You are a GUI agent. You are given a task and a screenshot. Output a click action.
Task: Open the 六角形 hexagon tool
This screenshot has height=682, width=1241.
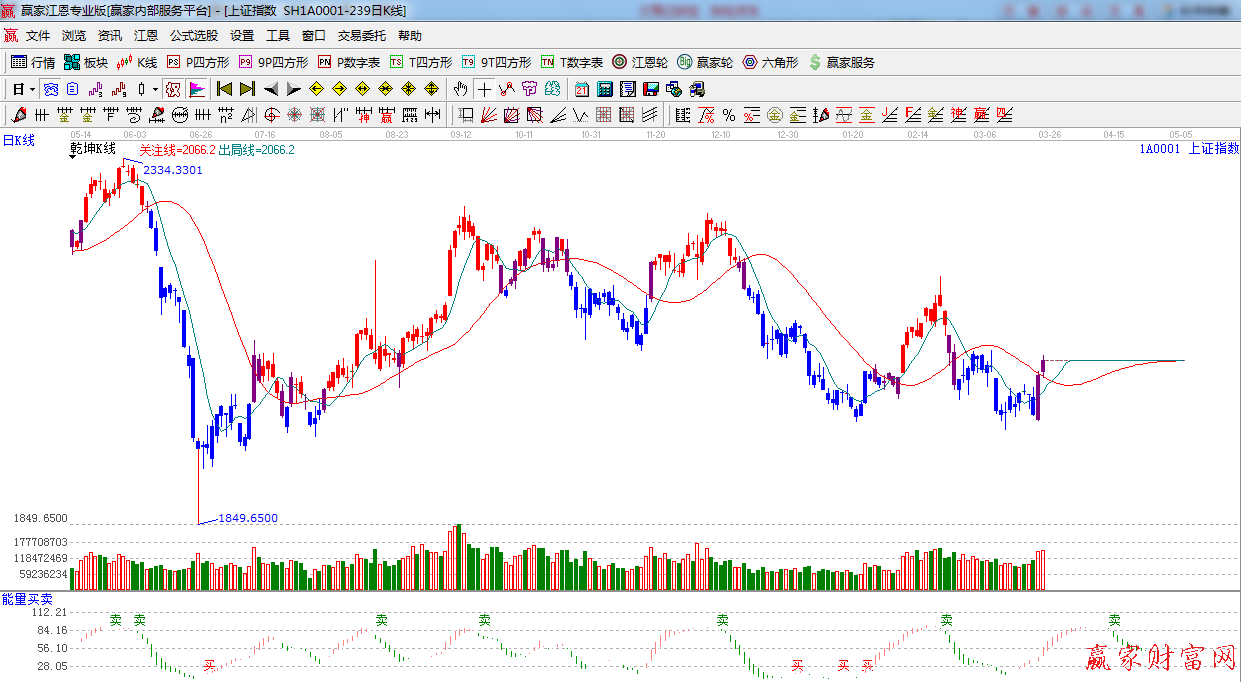pos(770,62)
